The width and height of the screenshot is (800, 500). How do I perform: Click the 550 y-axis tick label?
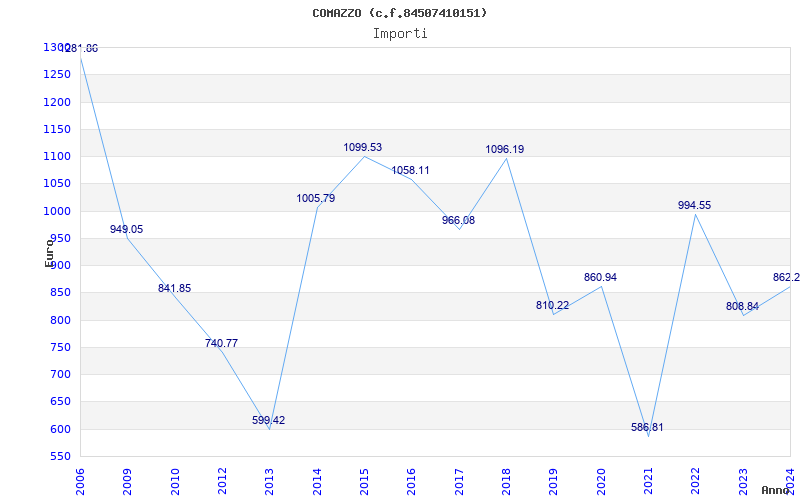click(60, 456)
